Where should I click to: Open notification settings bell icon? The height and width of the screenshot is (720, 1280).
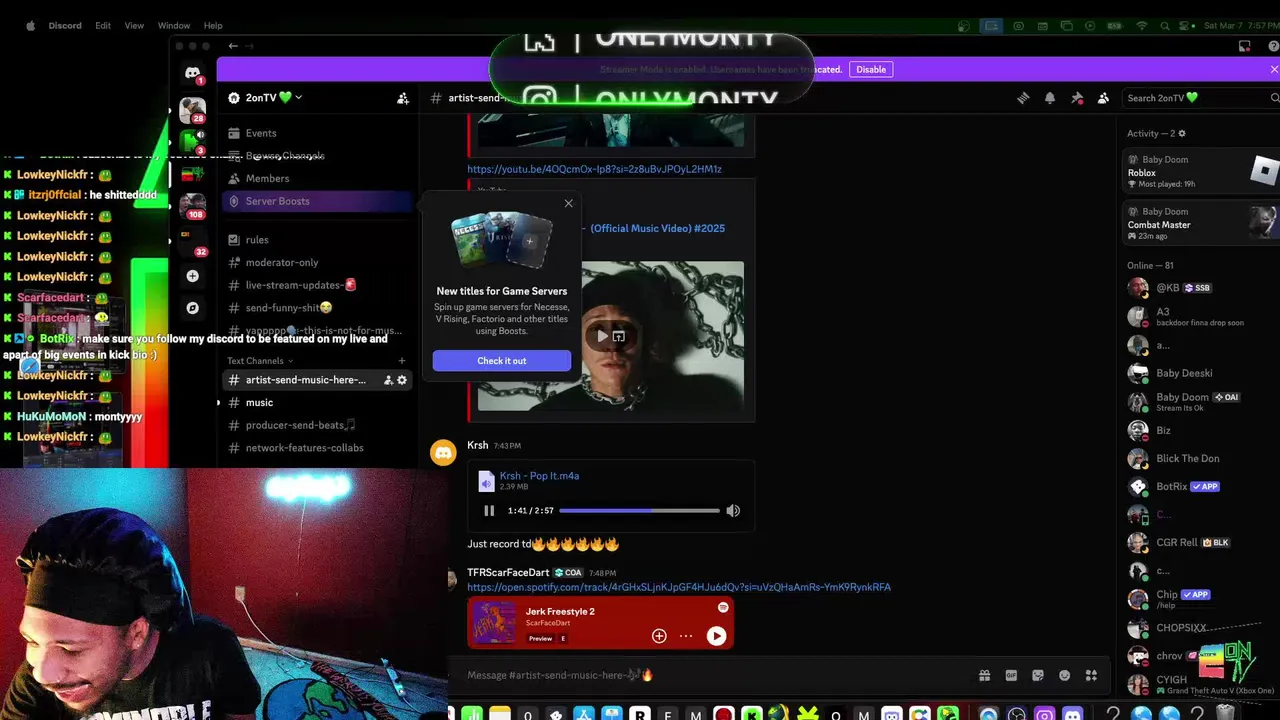pos(1050,98)
